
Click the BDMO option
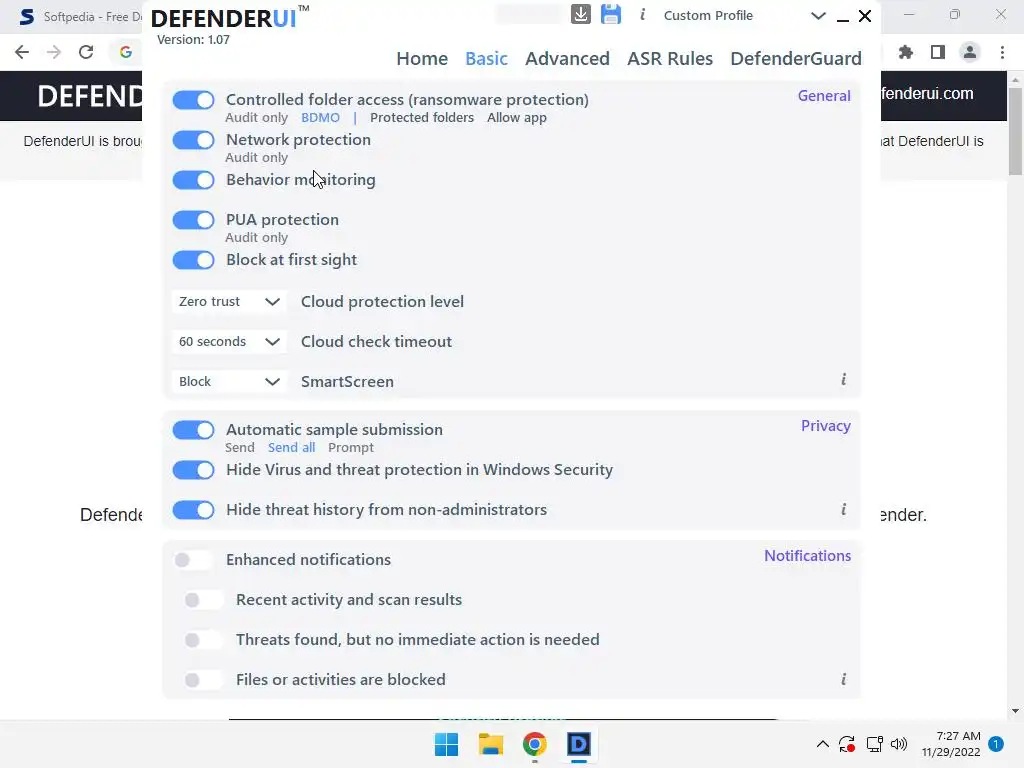pyautogui.click(x=320, y=118)
